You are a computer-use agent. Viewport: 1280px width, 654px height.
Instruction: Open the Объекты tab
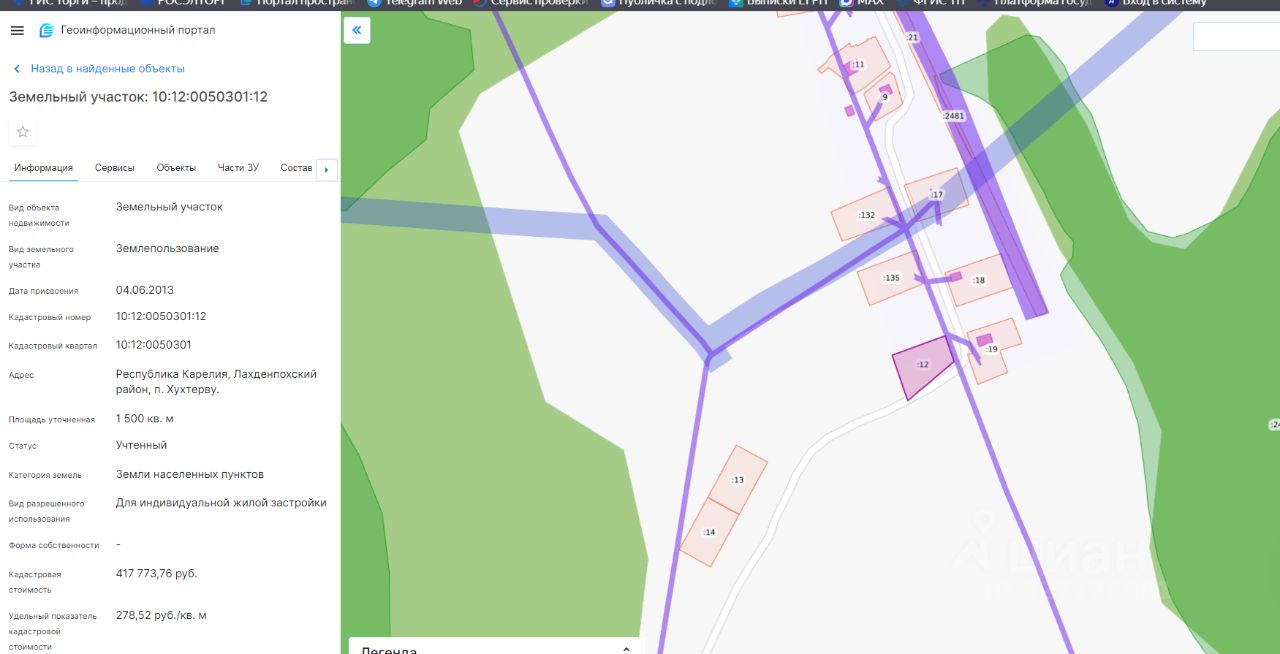(176, 167)
